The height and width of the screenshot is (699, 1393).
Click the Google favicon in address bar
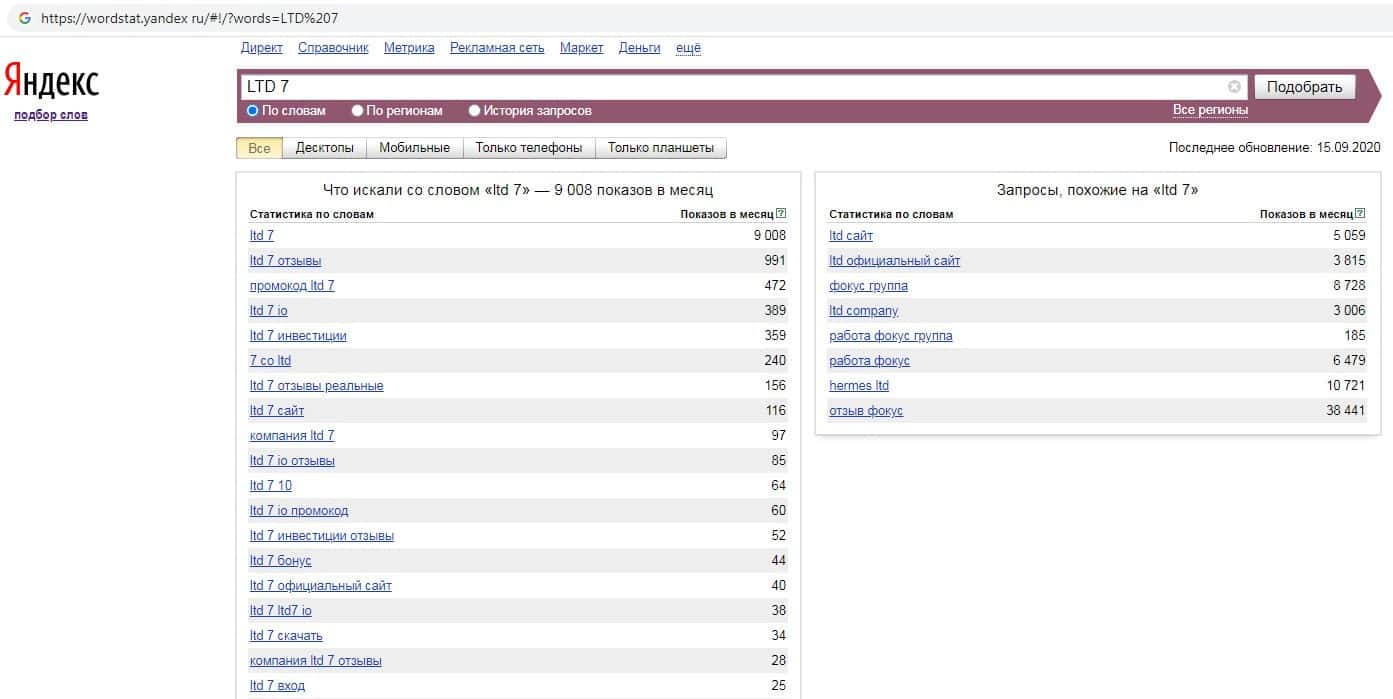[x=25, y=18]
